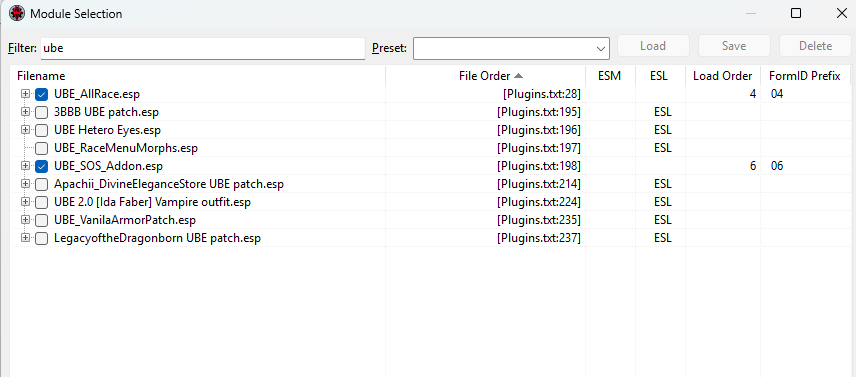Uncheck the UBE_AllRace.esp checkbox
The image size is (856, 377).
(41, 94)
